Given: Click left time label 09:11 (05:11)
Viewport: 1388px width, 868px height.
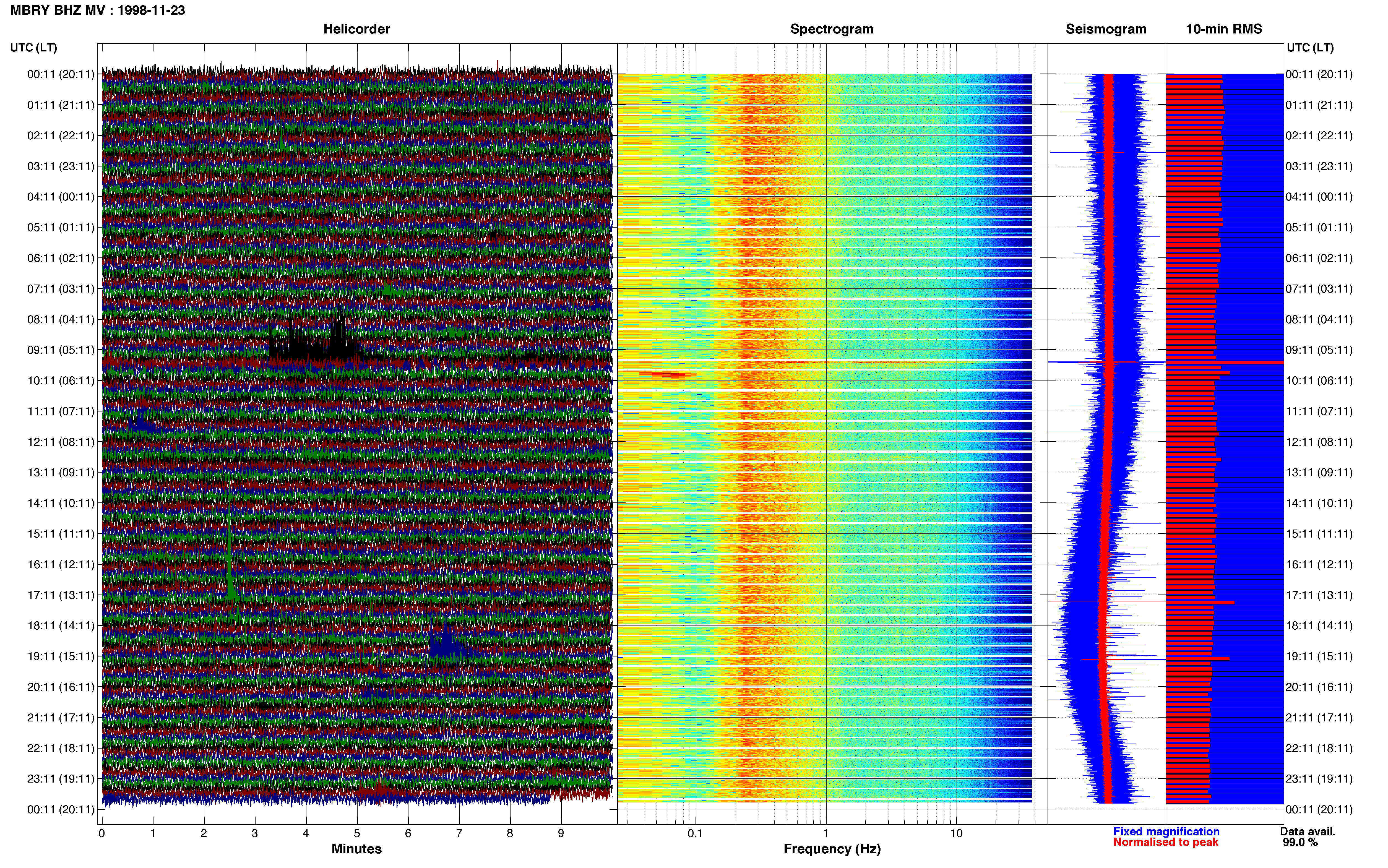Looking at the screenshot, I should (61, 350).
